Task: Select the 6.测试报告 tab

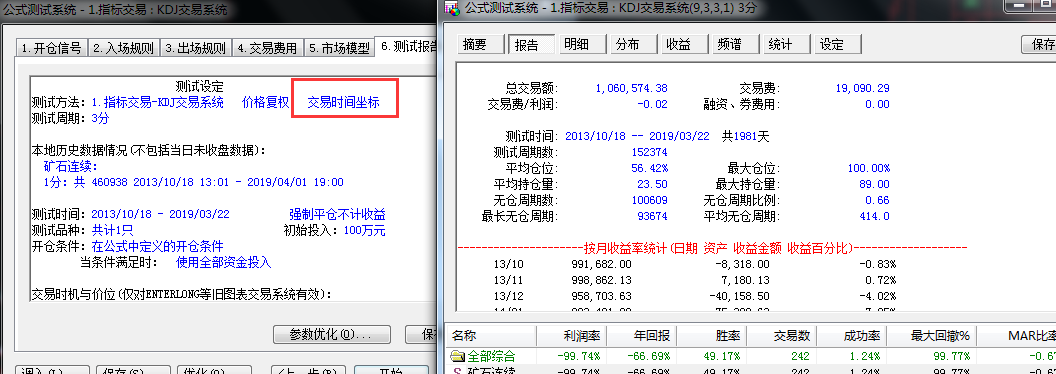Action: 407,47
